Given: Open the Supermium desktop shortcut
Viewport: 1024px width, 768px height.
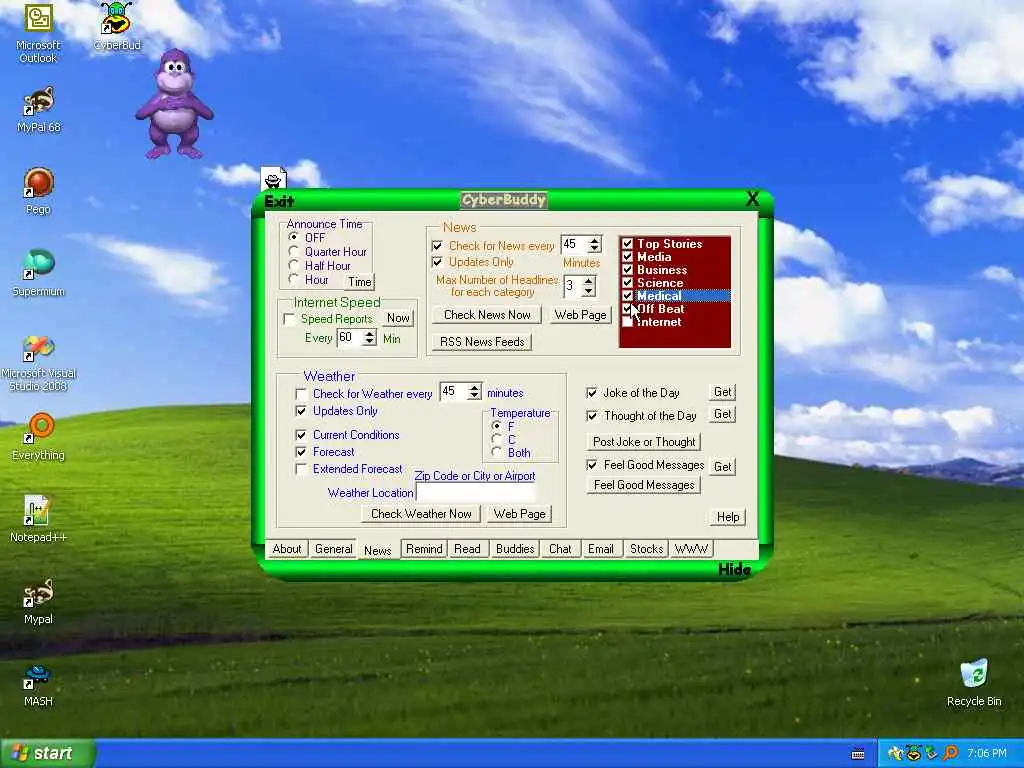Looking at the screenshot, I should [x=38, y=274].
